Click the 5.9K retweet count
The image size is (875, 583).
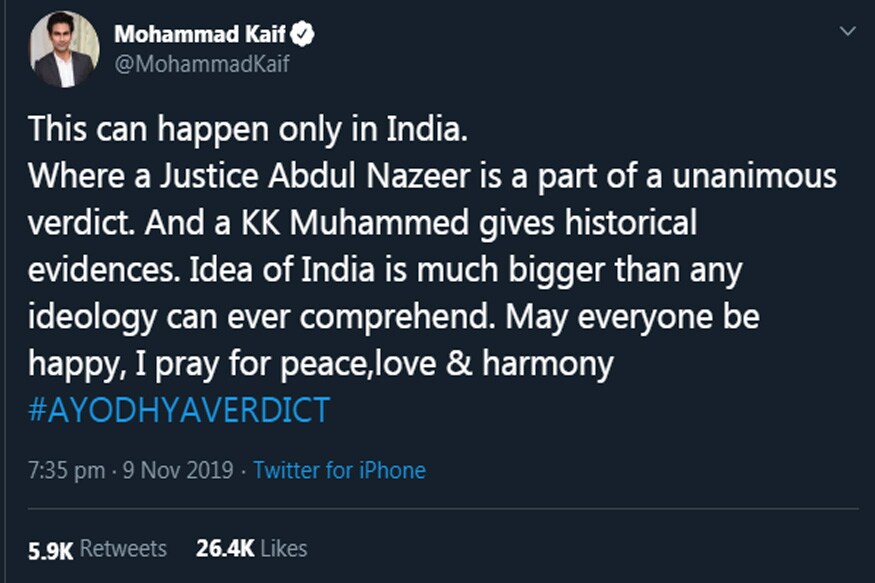(x=51, y=549)
